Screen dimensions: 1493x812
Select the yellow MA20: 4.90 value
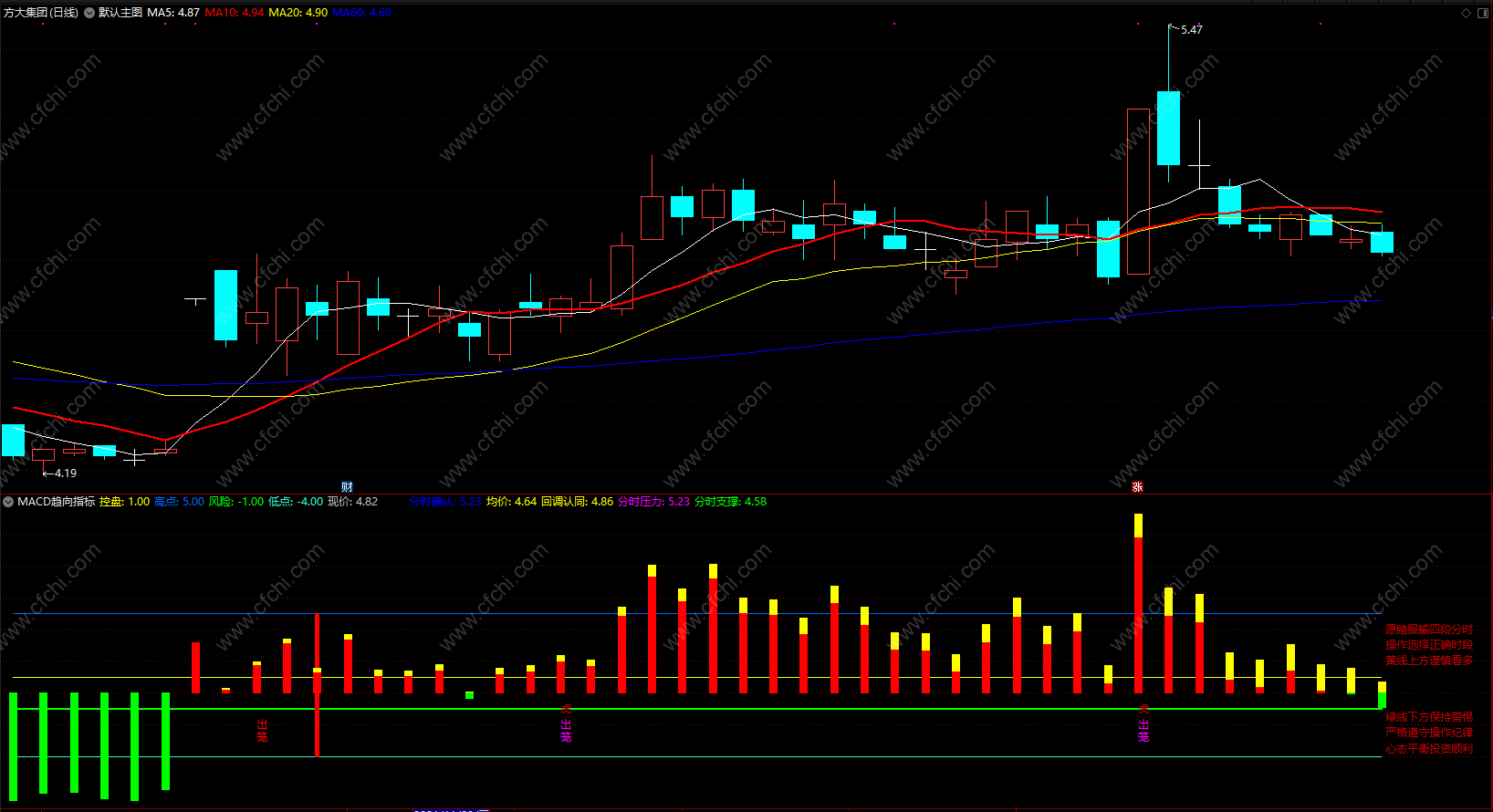click(298, 13)
